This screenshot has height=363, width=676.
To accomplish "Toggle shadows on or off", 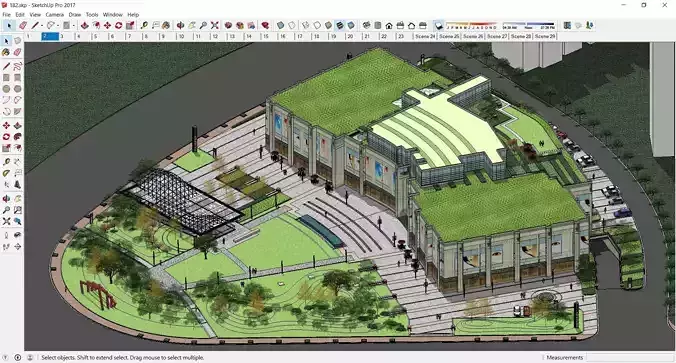I will [438, 26].
